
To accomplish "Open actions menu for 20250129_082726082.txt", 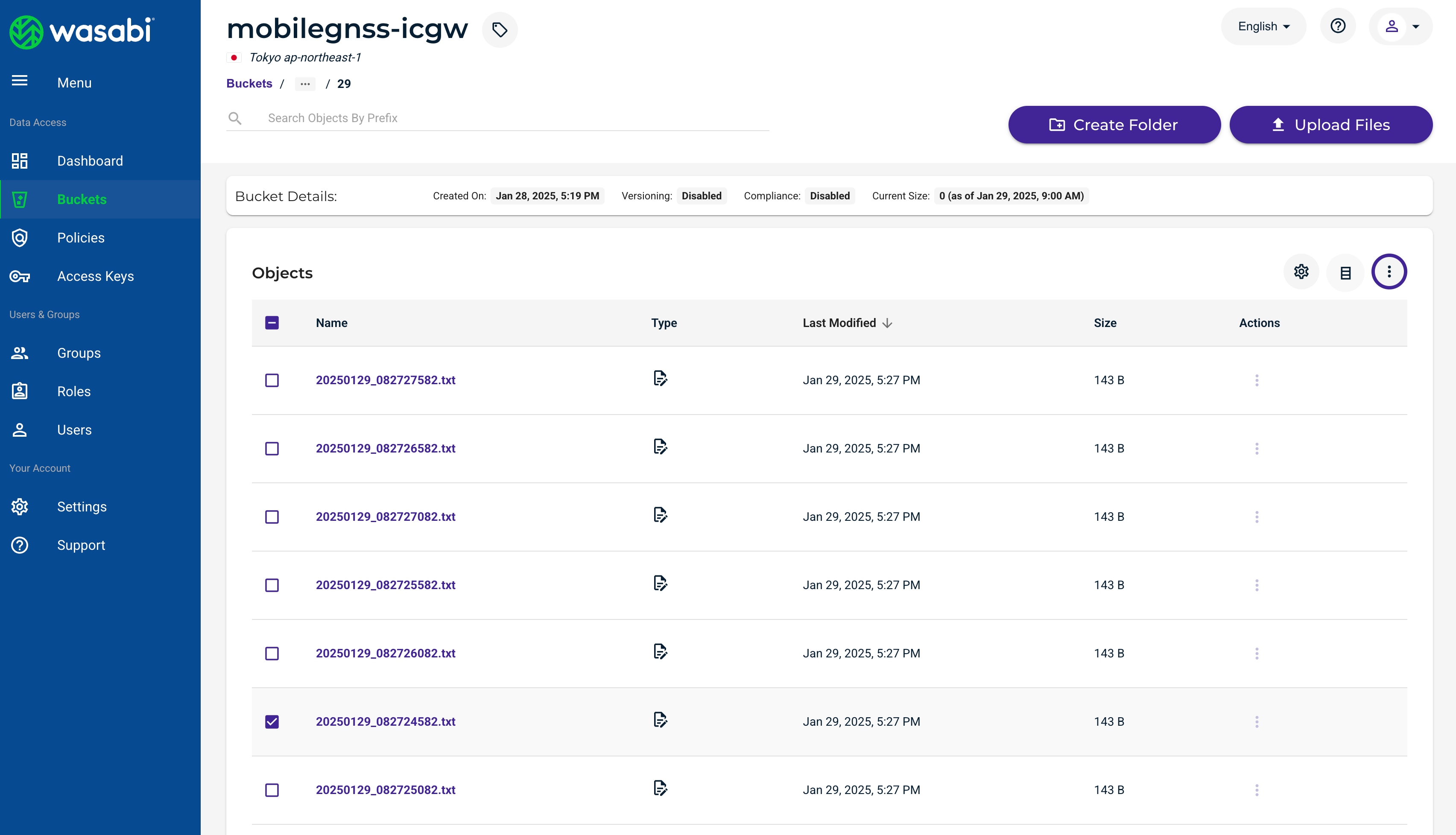I will 1257,653.
